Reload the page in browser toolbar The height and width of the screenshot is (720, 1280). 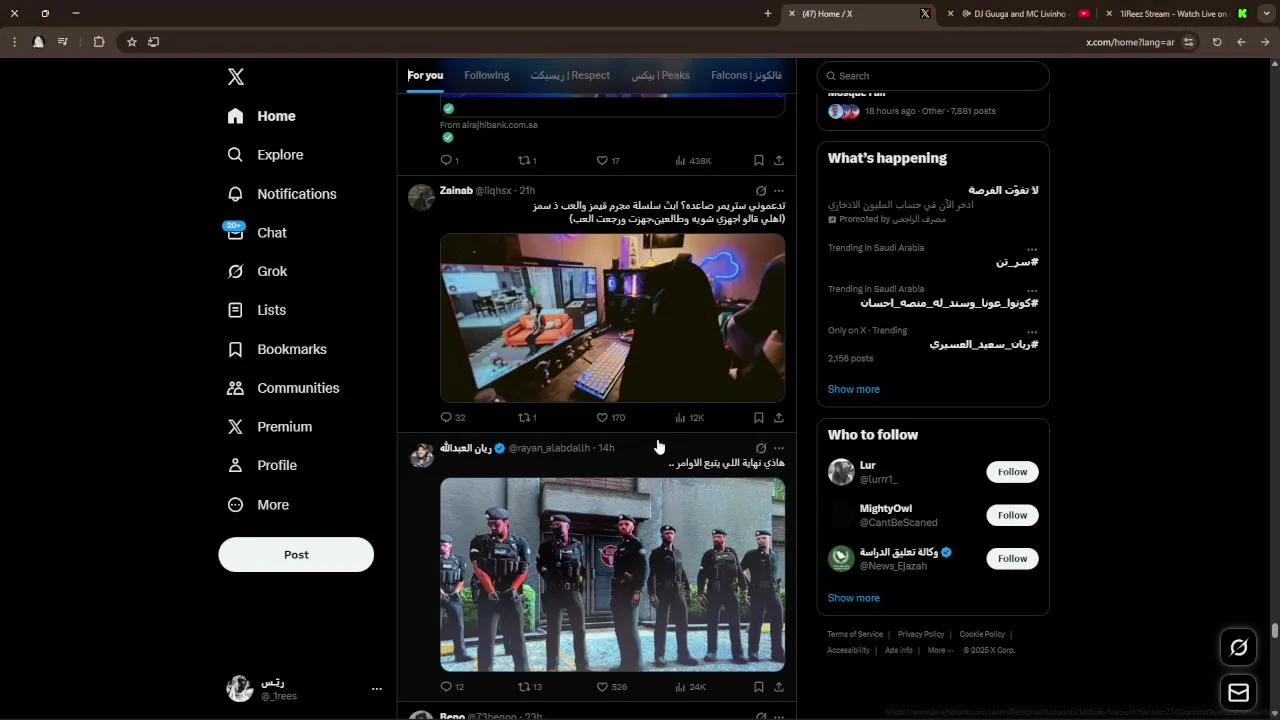[x=1217, y=42]
